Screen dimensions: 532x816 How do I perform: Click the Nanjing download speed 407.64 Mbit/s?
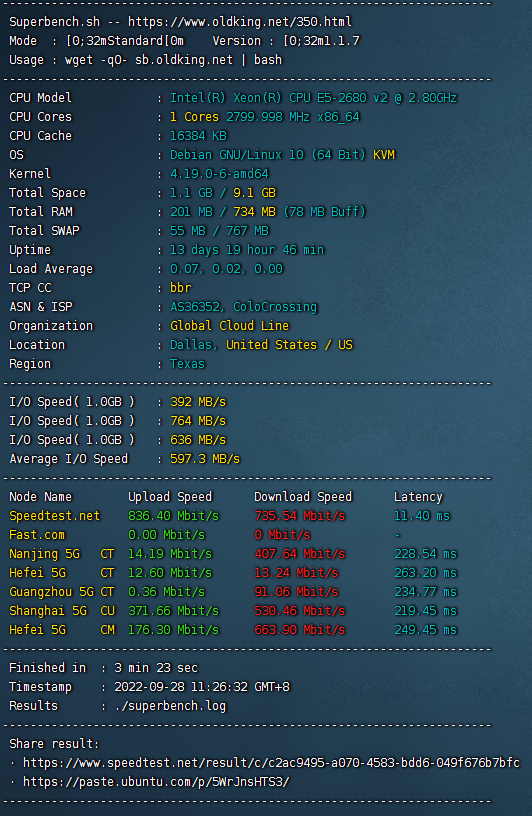(x=300, y=554)
